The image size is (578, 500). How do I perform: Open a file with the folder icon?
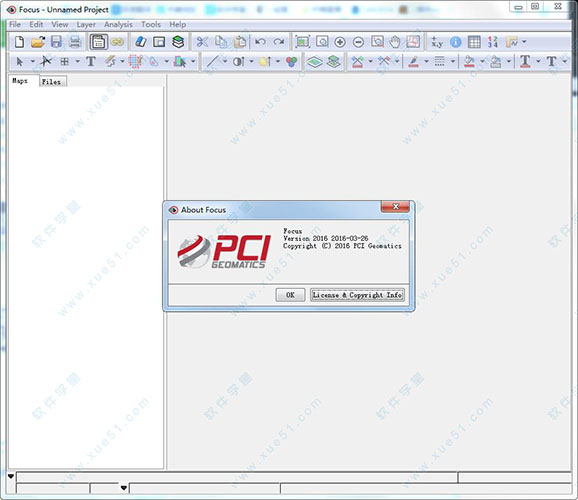pos(38,42)
